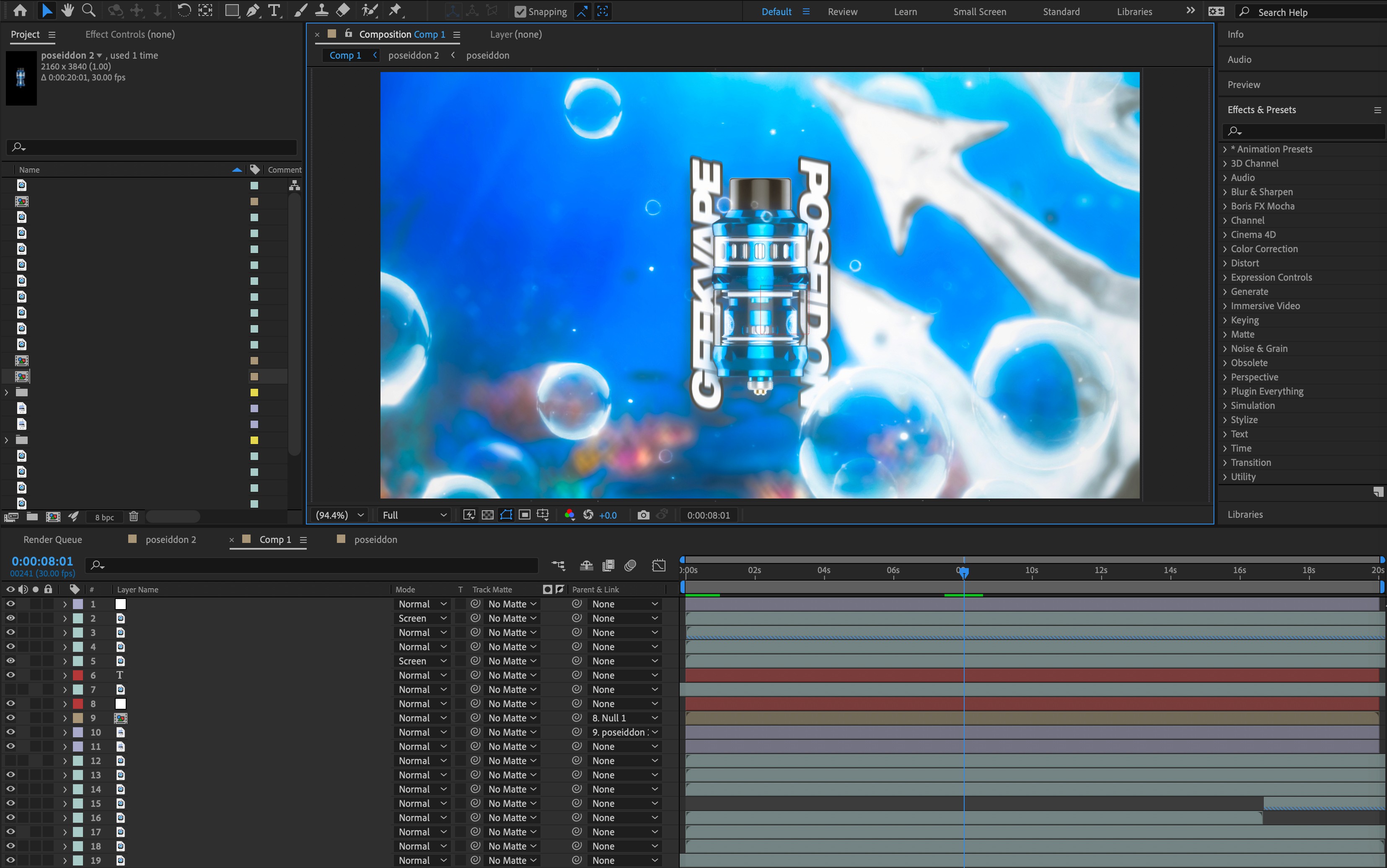Click the 8 bpc color depth button
1387x868 pixels.
[x=104, y=517]
